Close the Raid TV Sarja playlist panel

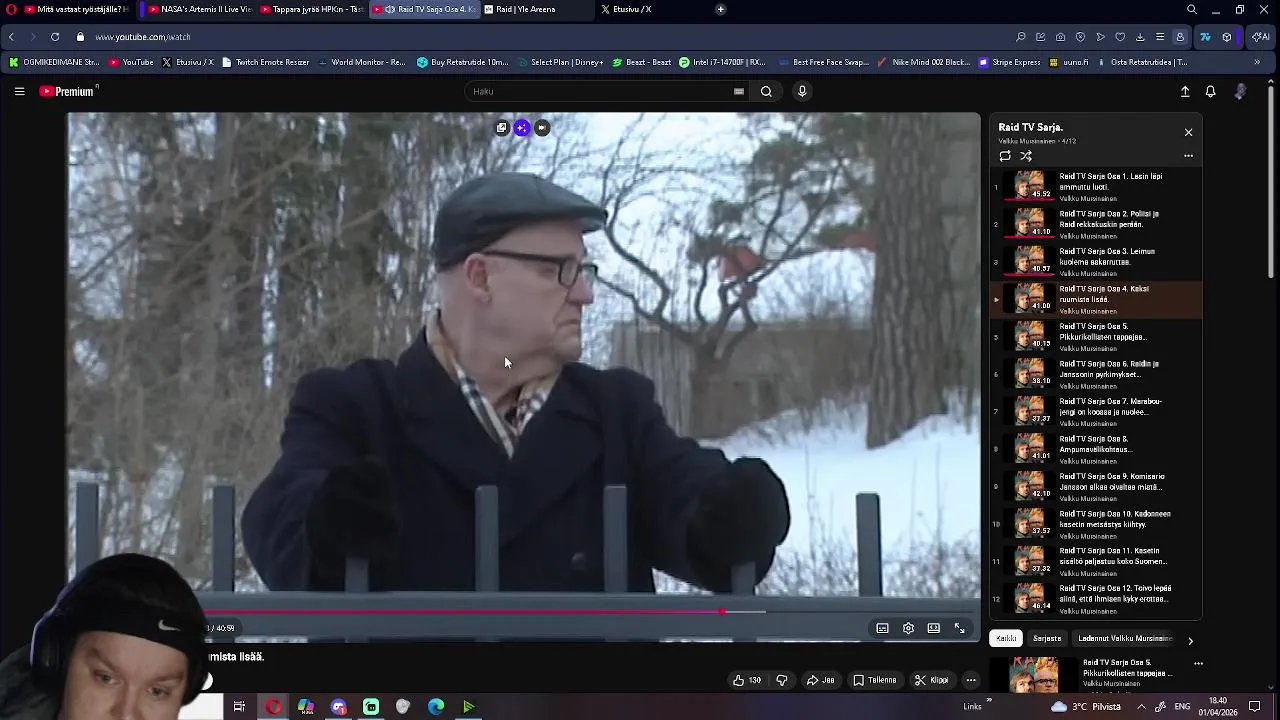(1188, 132)
